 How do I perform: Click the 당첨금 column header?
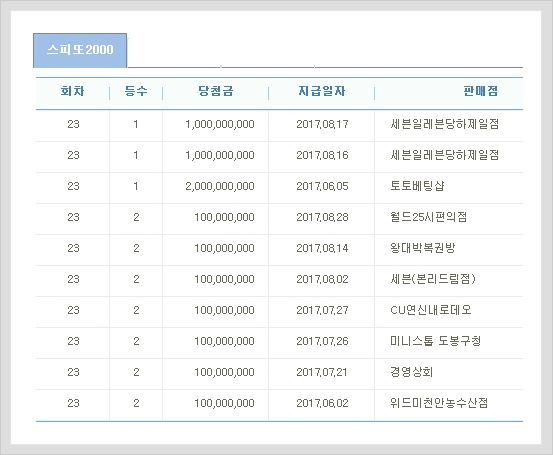click(x=215, y=91)
